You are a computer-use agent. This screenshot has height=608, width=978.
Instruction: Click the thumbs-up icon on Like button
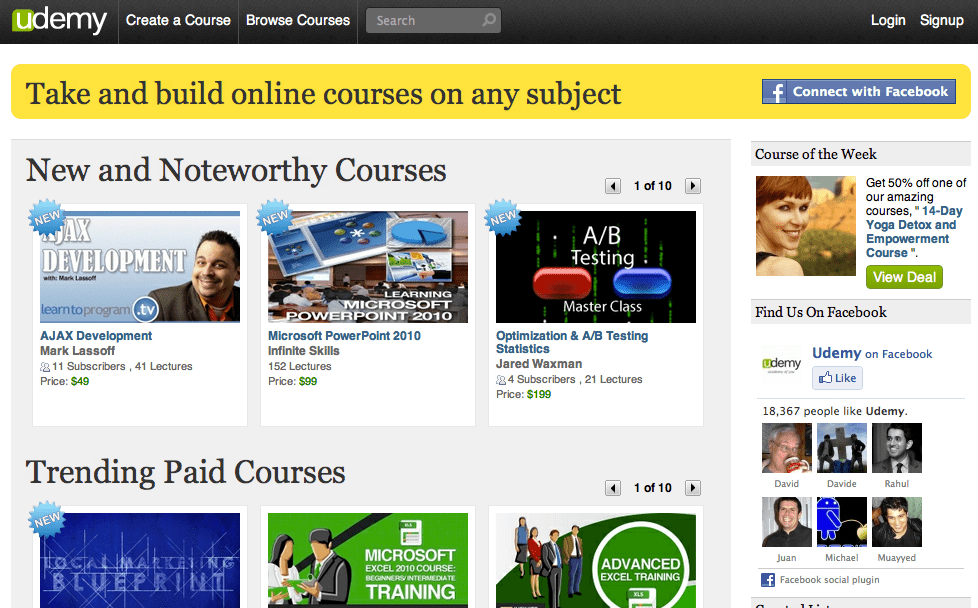pos(826,377)
